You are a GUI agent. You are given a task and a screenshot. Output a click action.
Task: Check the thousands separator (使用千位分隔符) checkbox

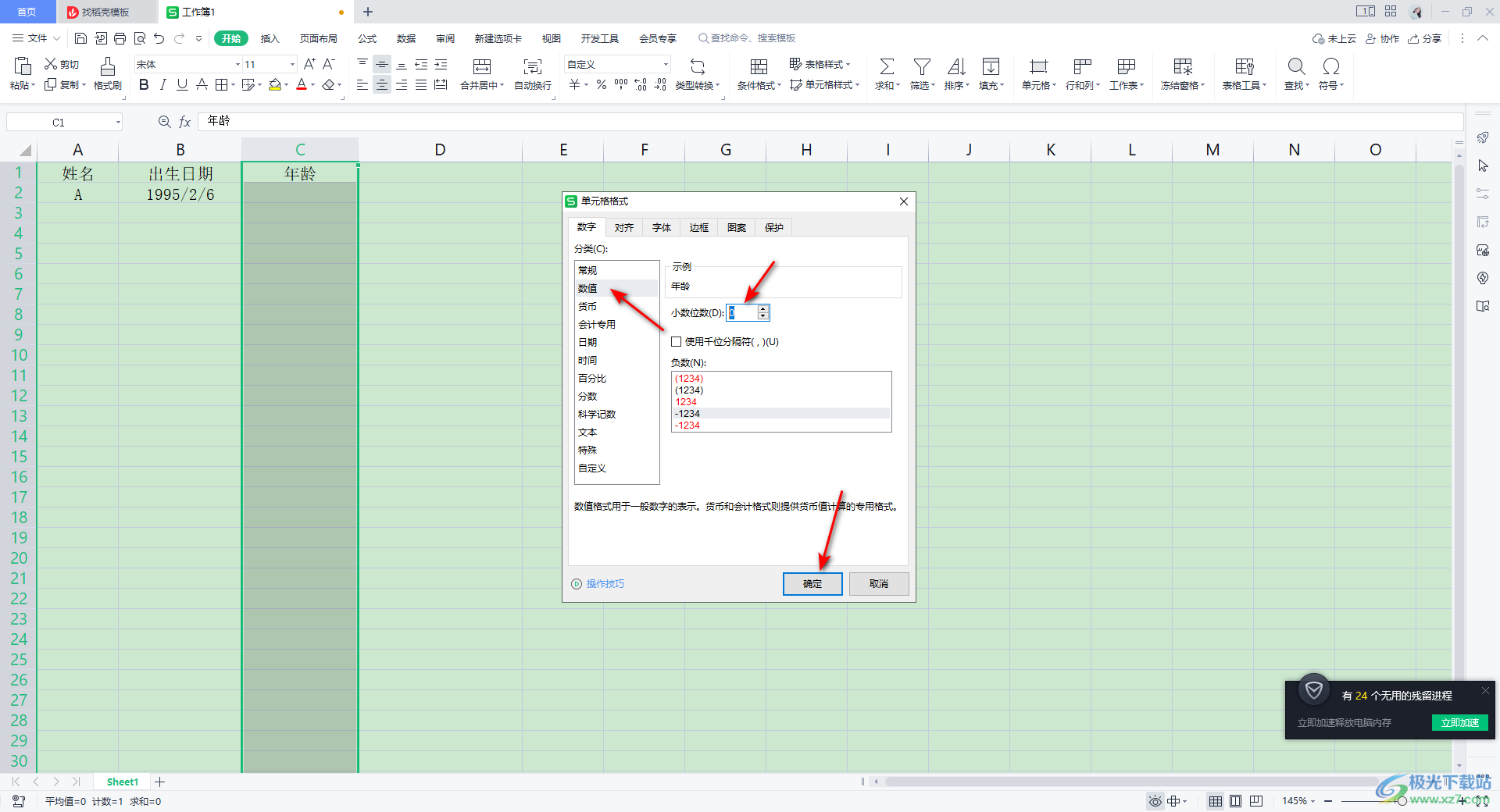(677, 342)
